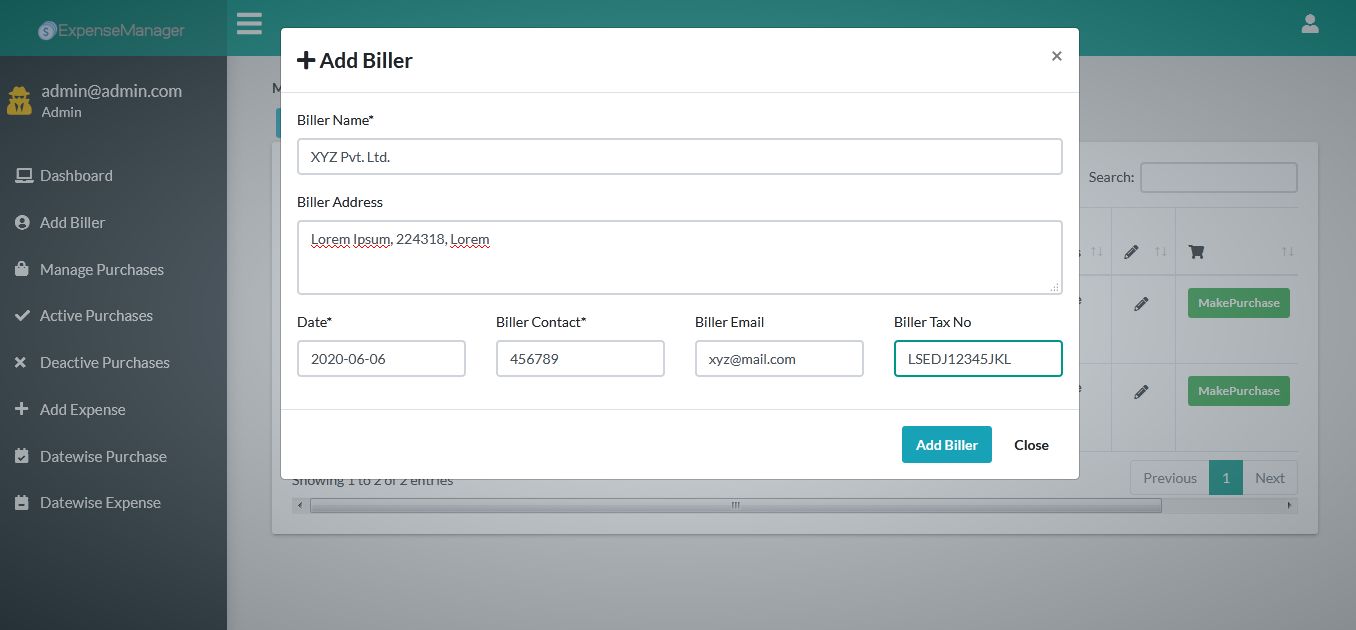
Task: Click the admin@admin.com username text
Action: [x=112, y=91]
